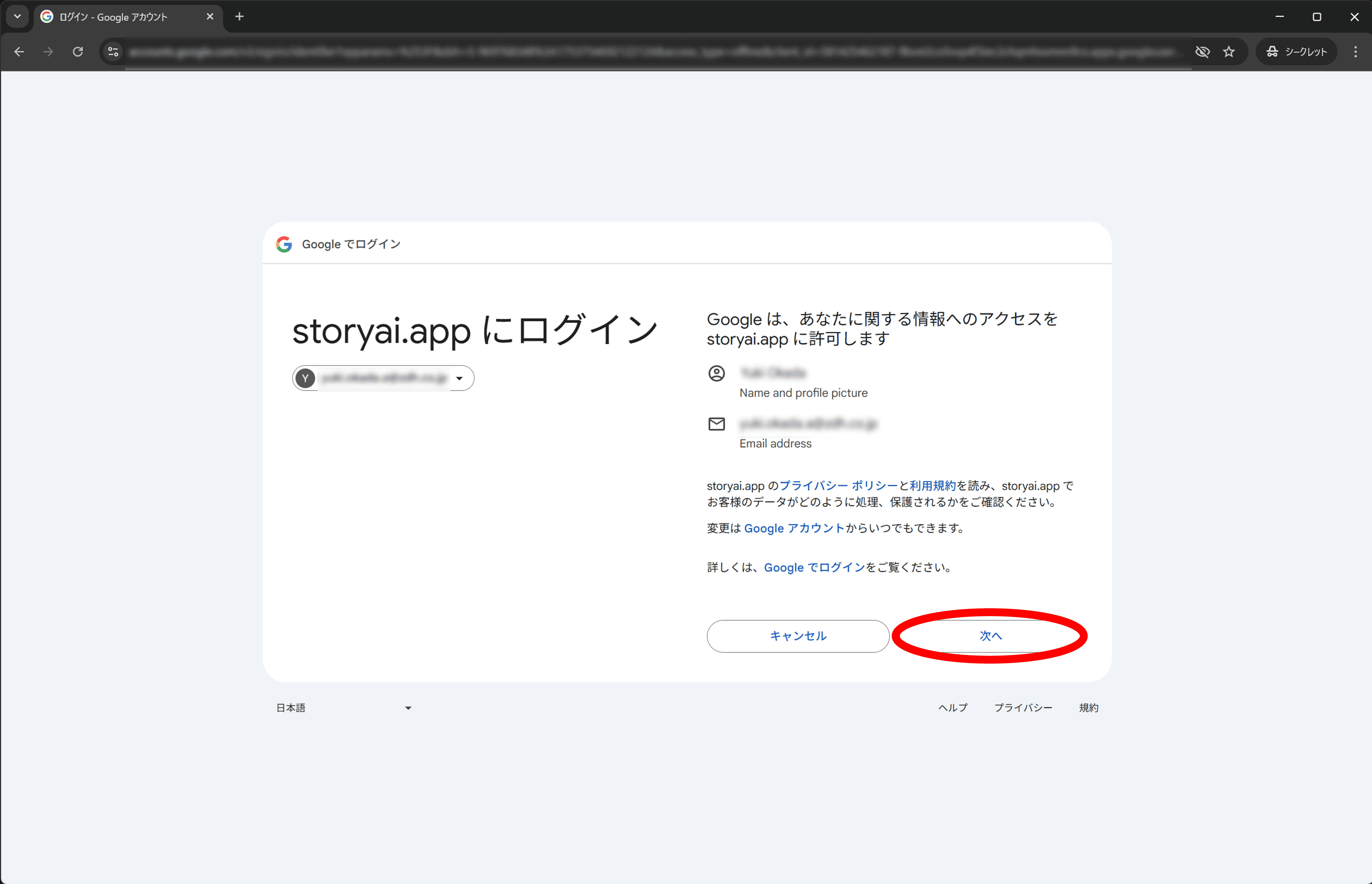Viewport: 1372px width, 884px height.
Task: Open the Chrome three-dot menu
Action: pos(1355,52)
